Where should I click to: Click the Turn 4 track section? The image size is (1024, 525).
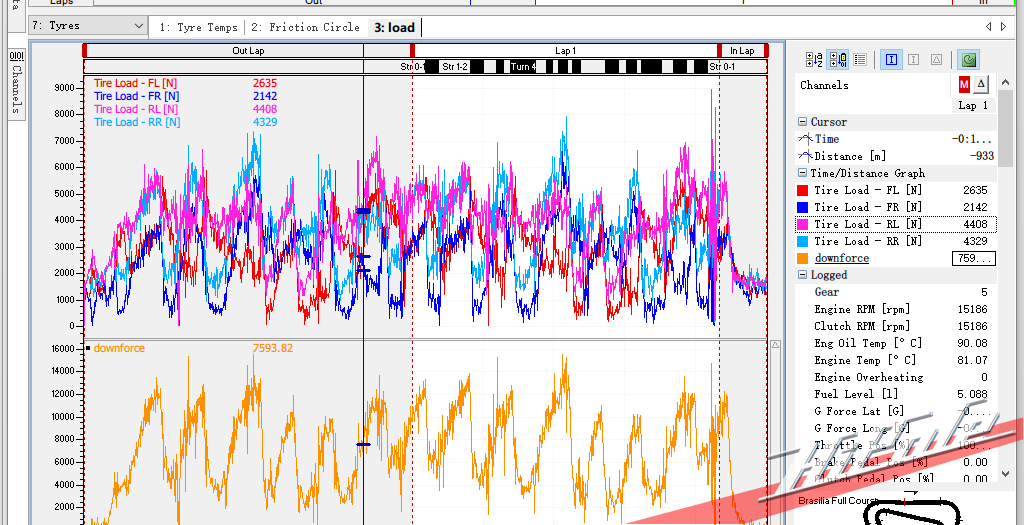coord(524,67)
